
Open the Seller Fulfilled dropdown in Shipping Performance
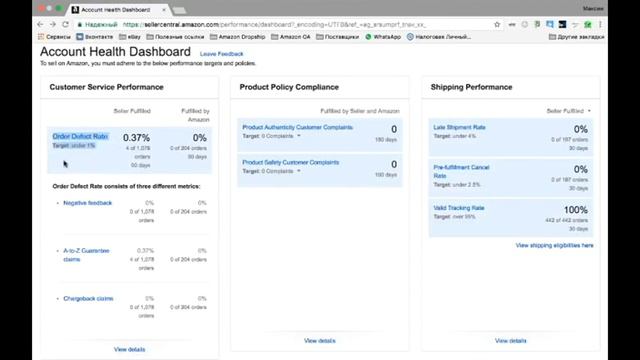[x=569, y=111]
